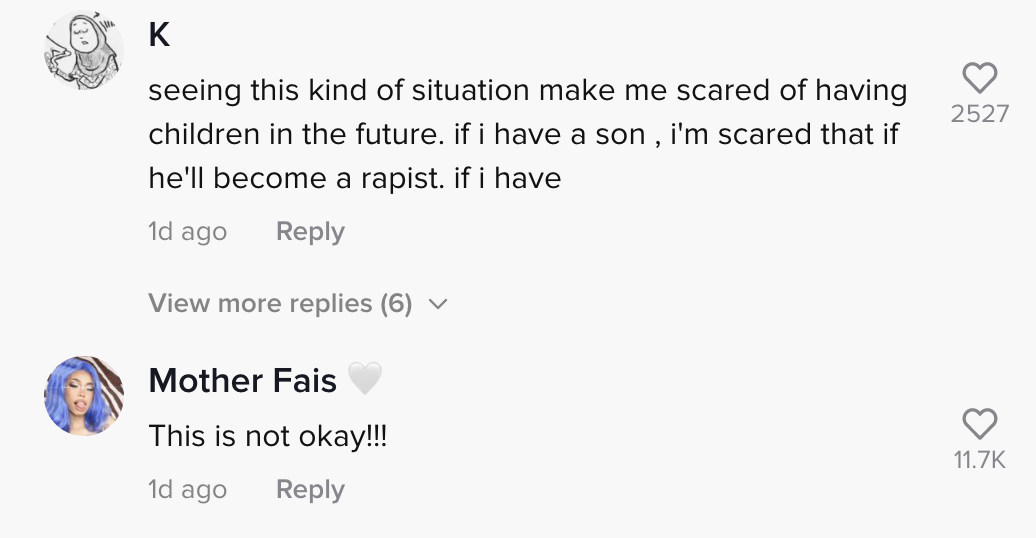Click the white heart emoji beside Mother Fais

(365, 380)
